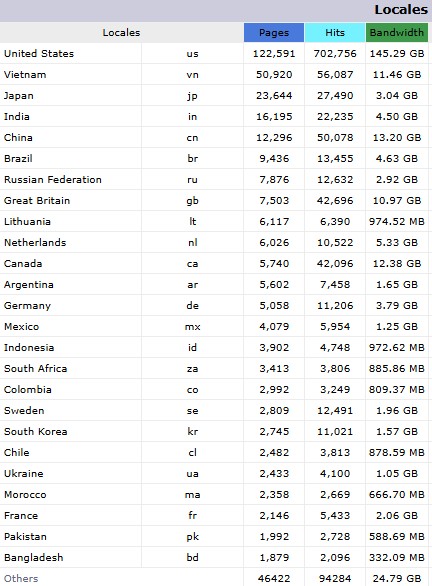This screenshot has width=432, height=586.
Task: Click the Vietnam country name
Action: (25, 74)
